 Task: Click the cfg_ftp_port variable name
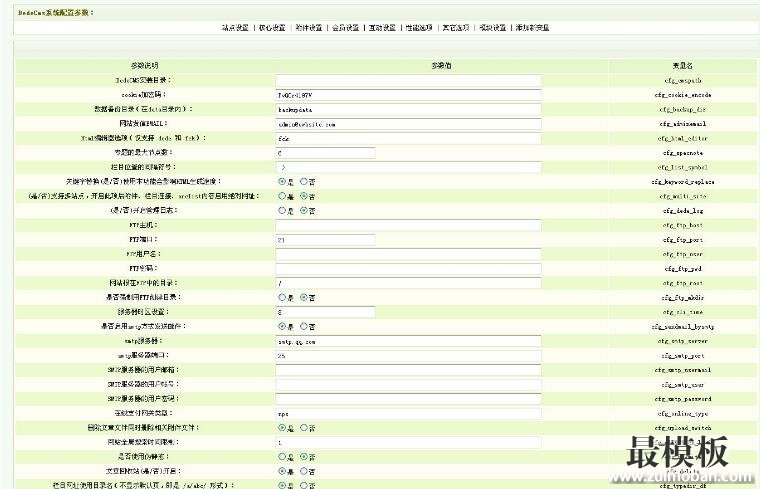[x=683, y=240]
